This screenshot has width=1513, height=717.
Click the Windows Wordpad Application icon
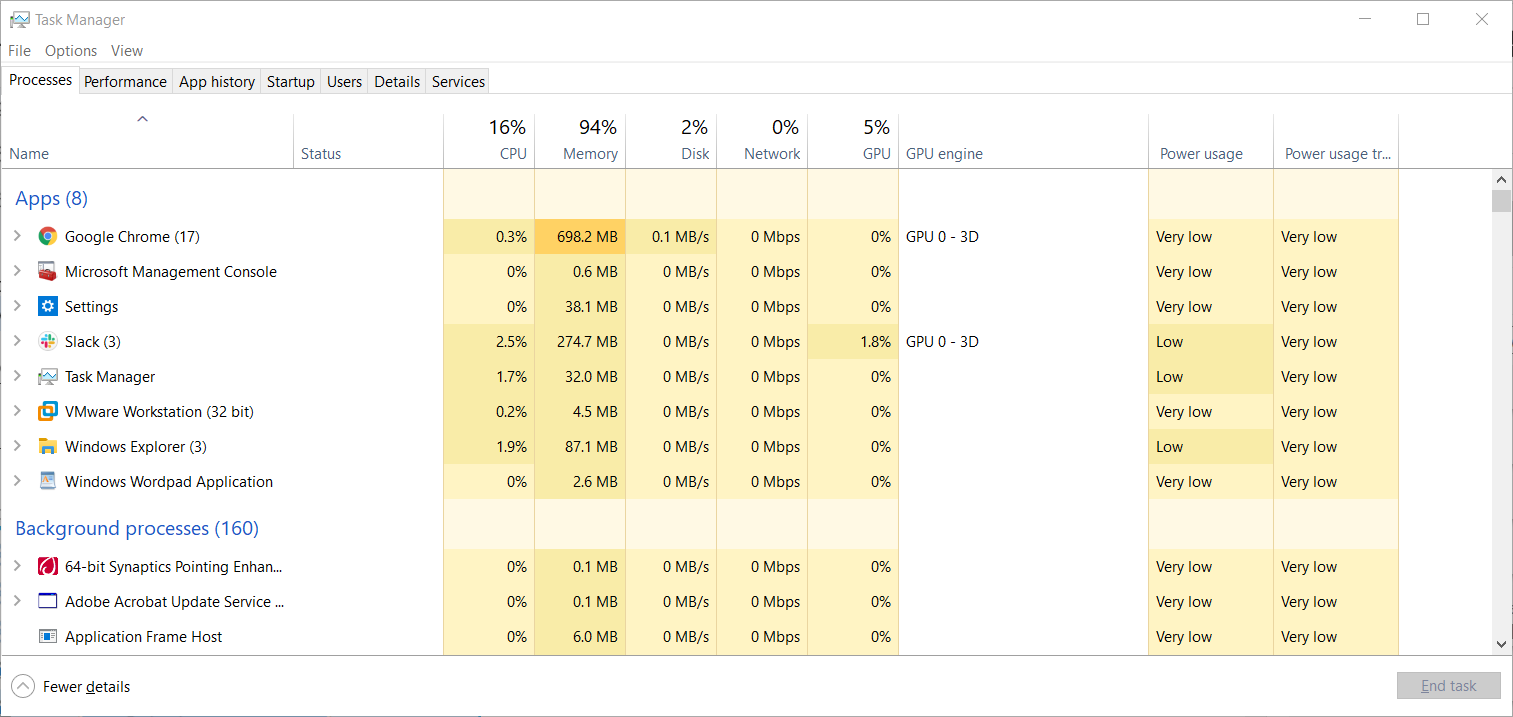click(47, 482)
